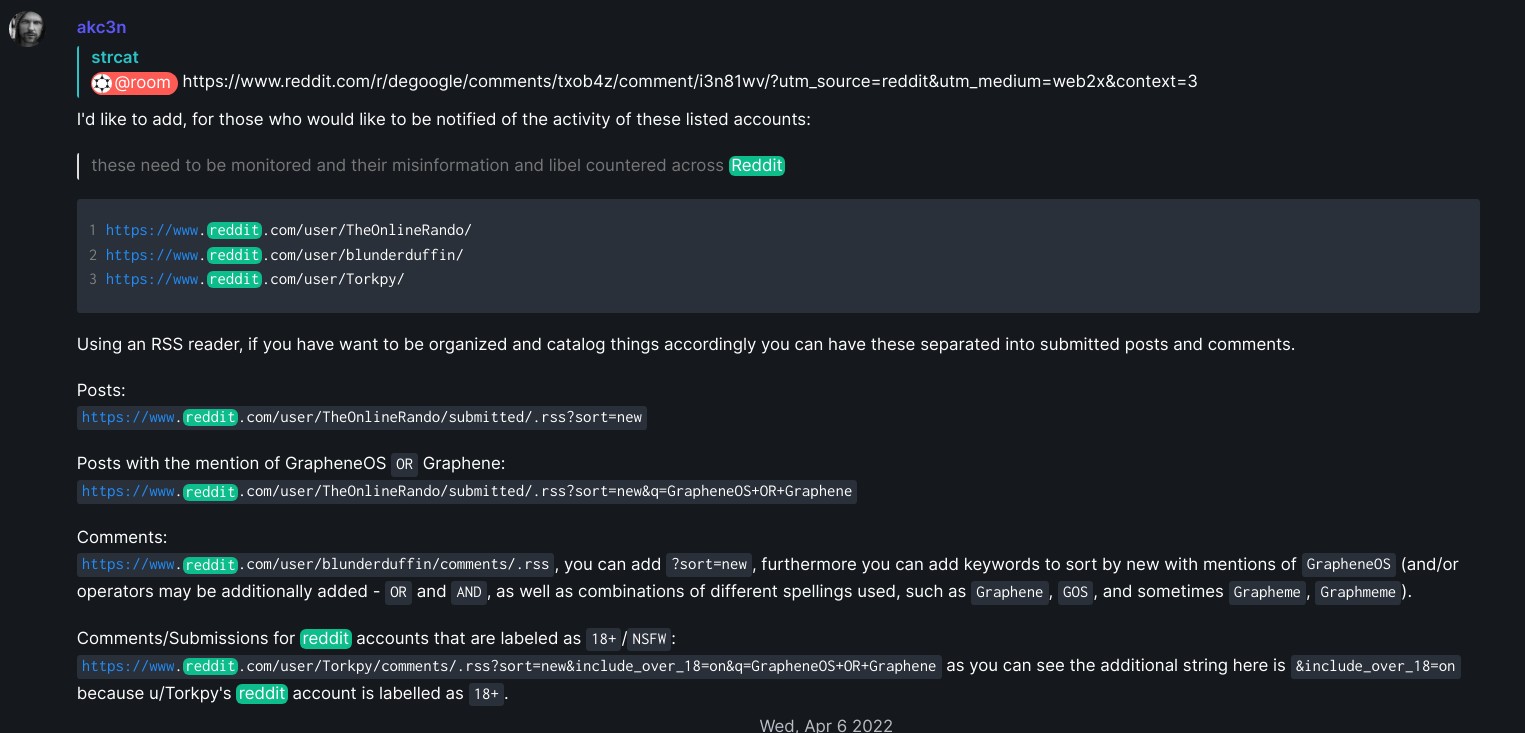Click line number 1 in code block

93,231
